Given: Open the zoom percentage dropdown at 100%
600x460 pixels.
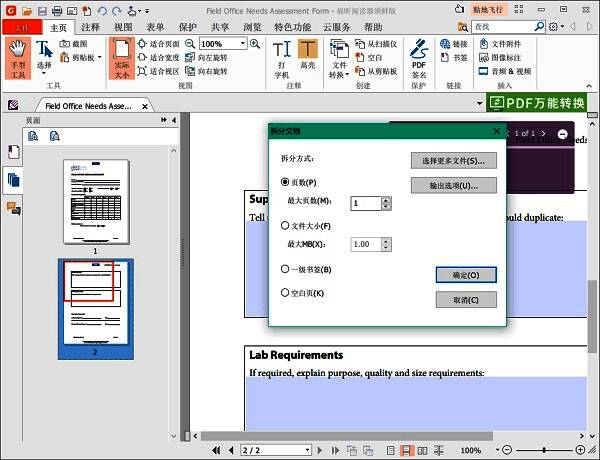Looking at the screenshot, I should [242, 44].
